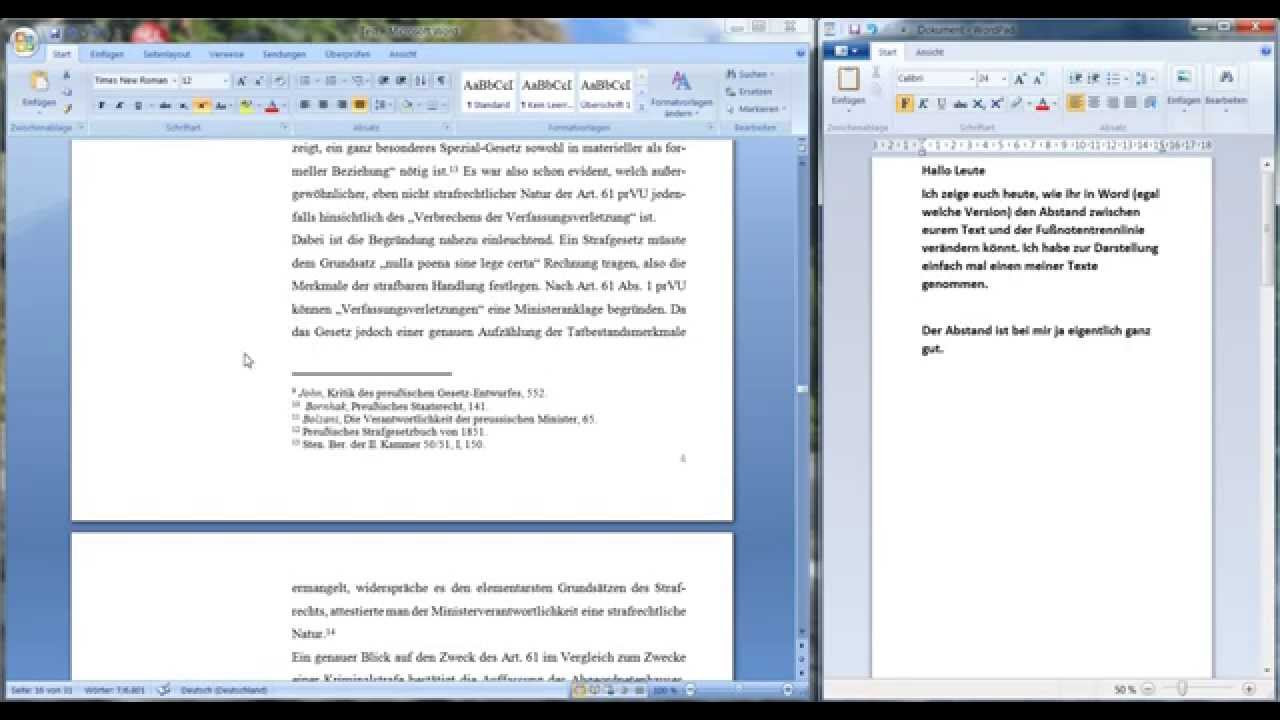Open the Verweise tab in Word

pos(226,54)
